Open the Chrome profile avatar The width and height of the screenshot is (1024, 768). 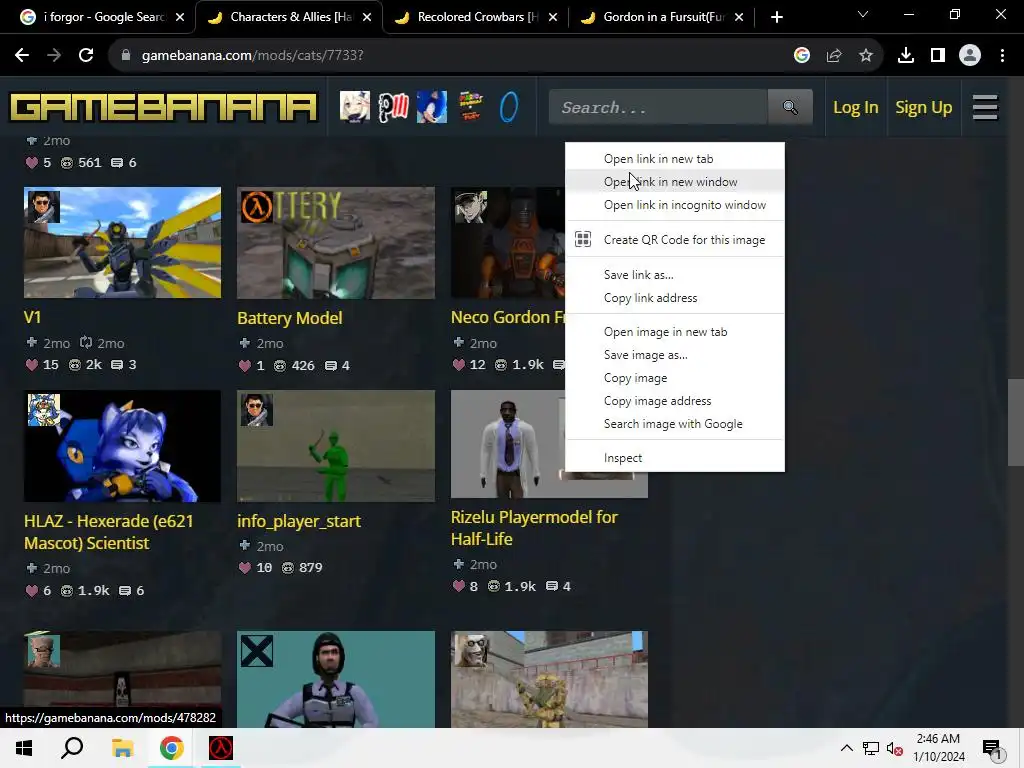pos(970,56)
